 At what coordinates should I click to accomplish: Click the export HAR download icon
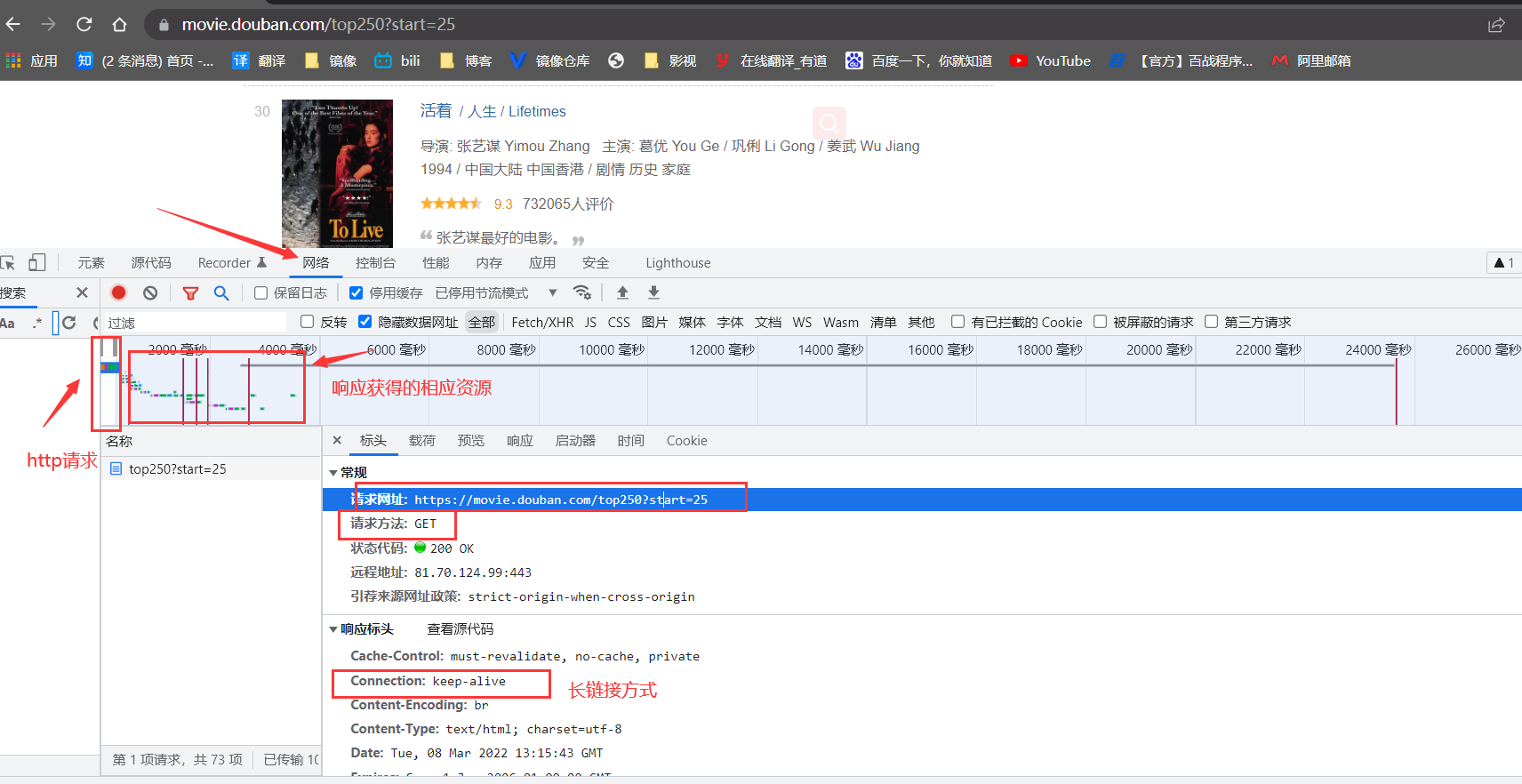653,292
